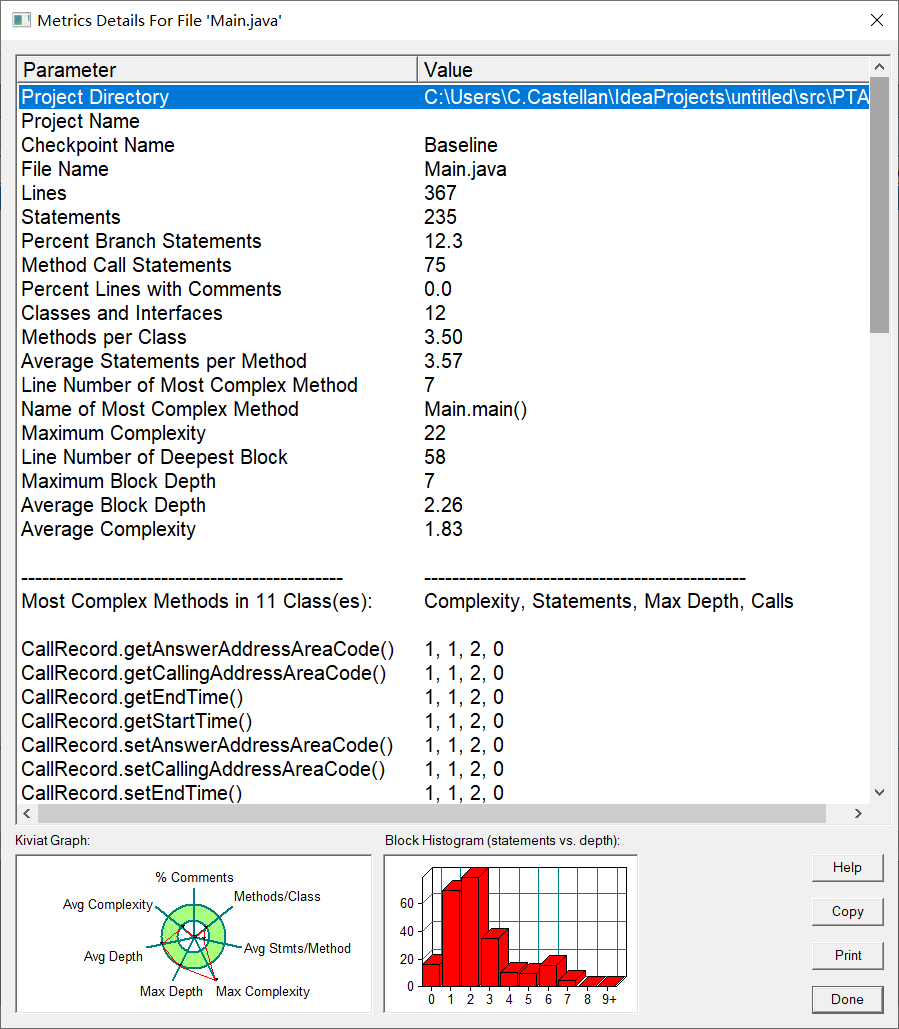Viewport: 899px width, 1029px height.
Task: Select the Average Complexity row
Action: [x=444, y=529]
